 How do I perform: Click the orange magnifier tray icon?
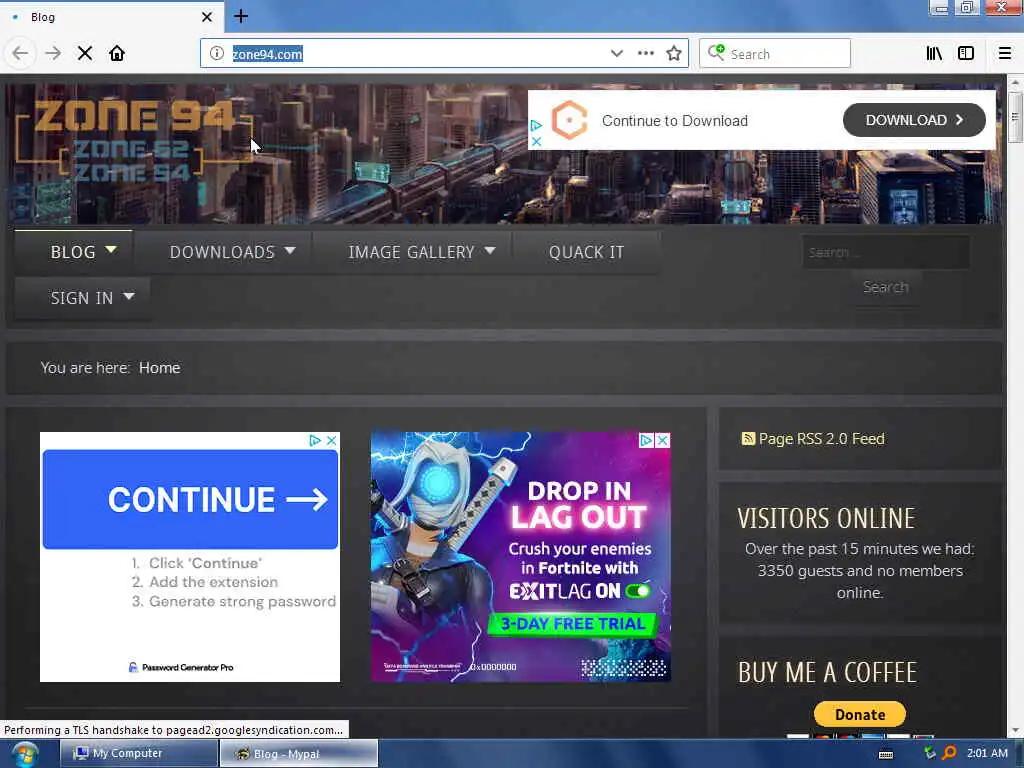pyautogui.click(x=950, y=753)
